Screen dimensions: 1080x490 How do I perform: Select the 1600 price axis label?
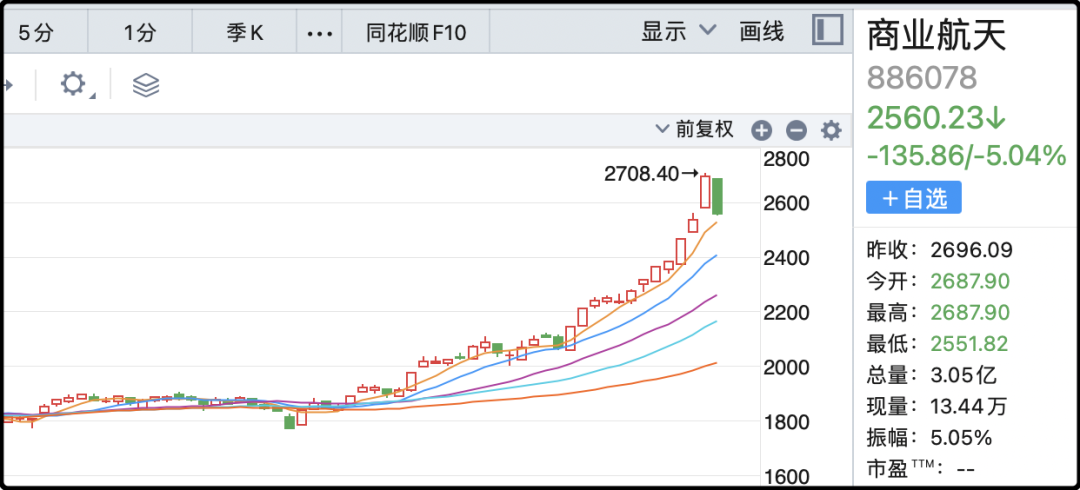click(787, 478)
